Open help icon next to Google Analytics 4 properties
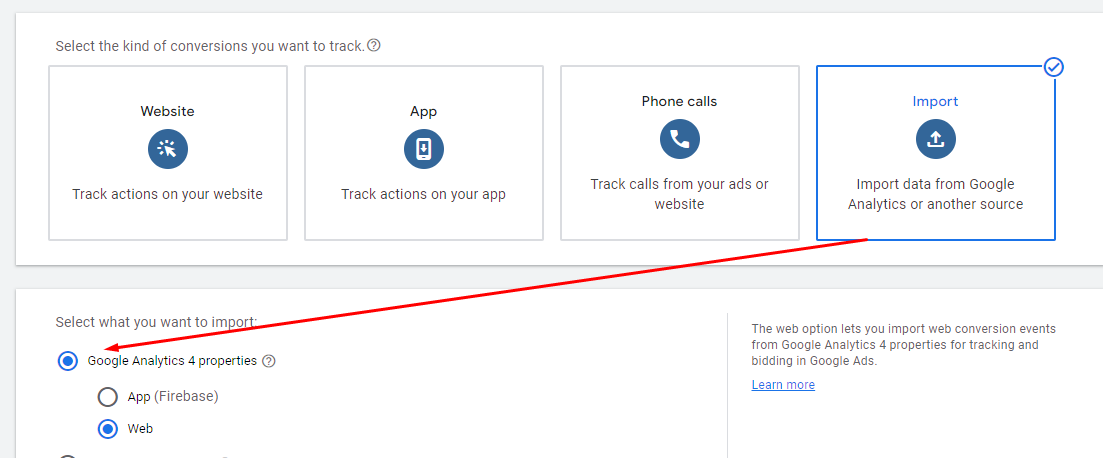The height and width of the screenshot is (458, 1103). pyautogui.click(x=269, y=361)
